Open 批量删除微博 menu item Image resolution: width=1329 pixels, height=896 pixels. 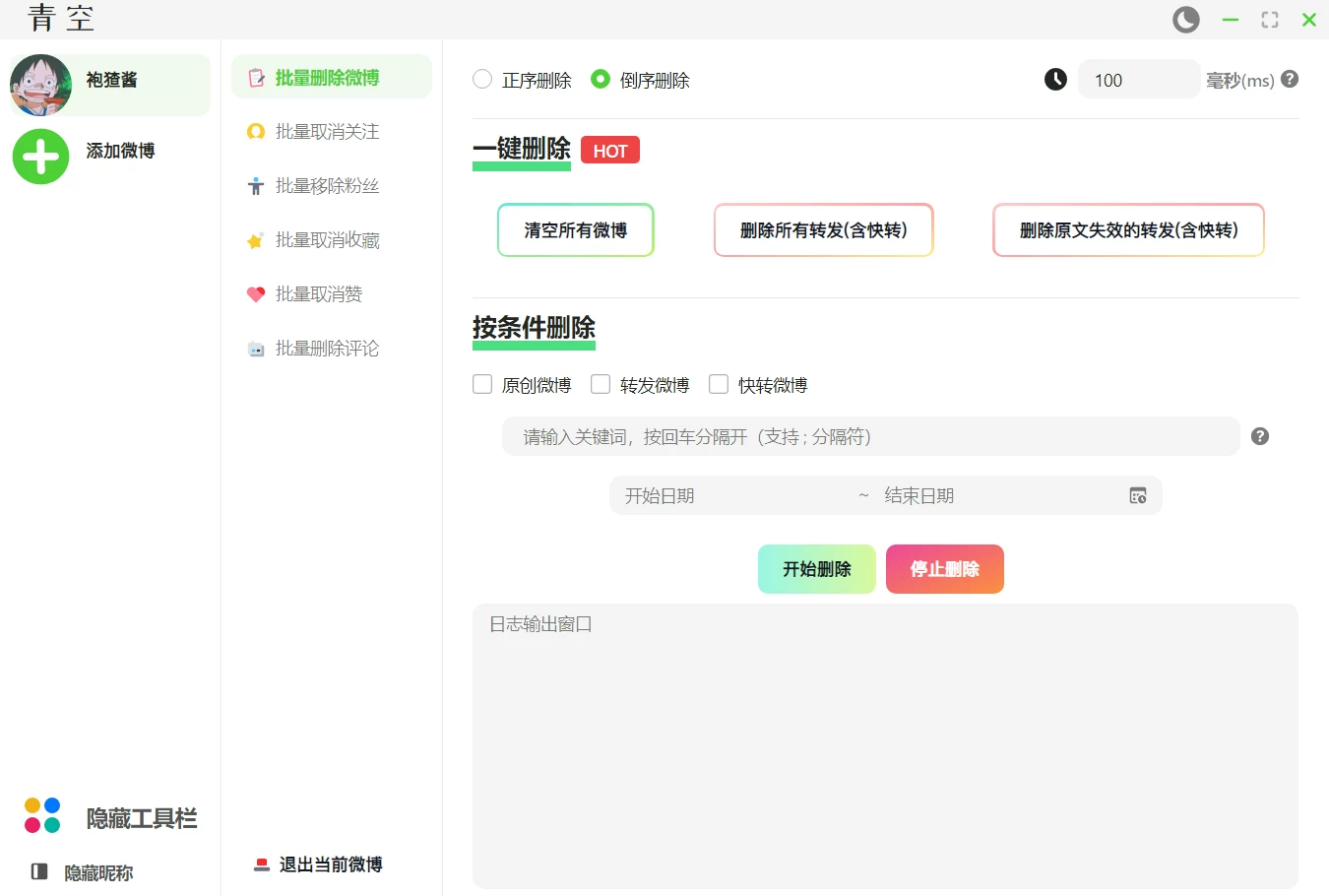click(x=332, y=77)
